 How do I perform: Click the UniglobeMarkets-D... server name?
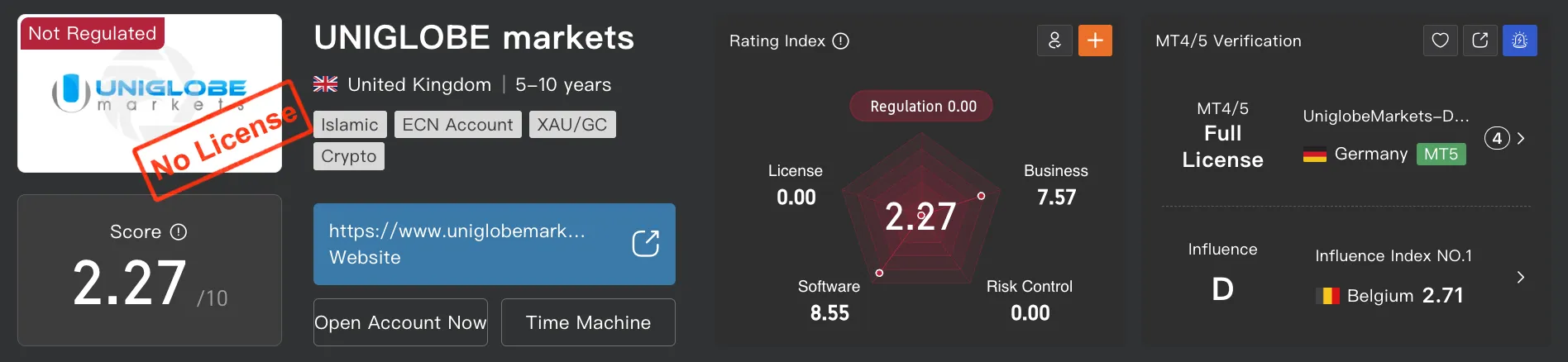[1386, 117]
